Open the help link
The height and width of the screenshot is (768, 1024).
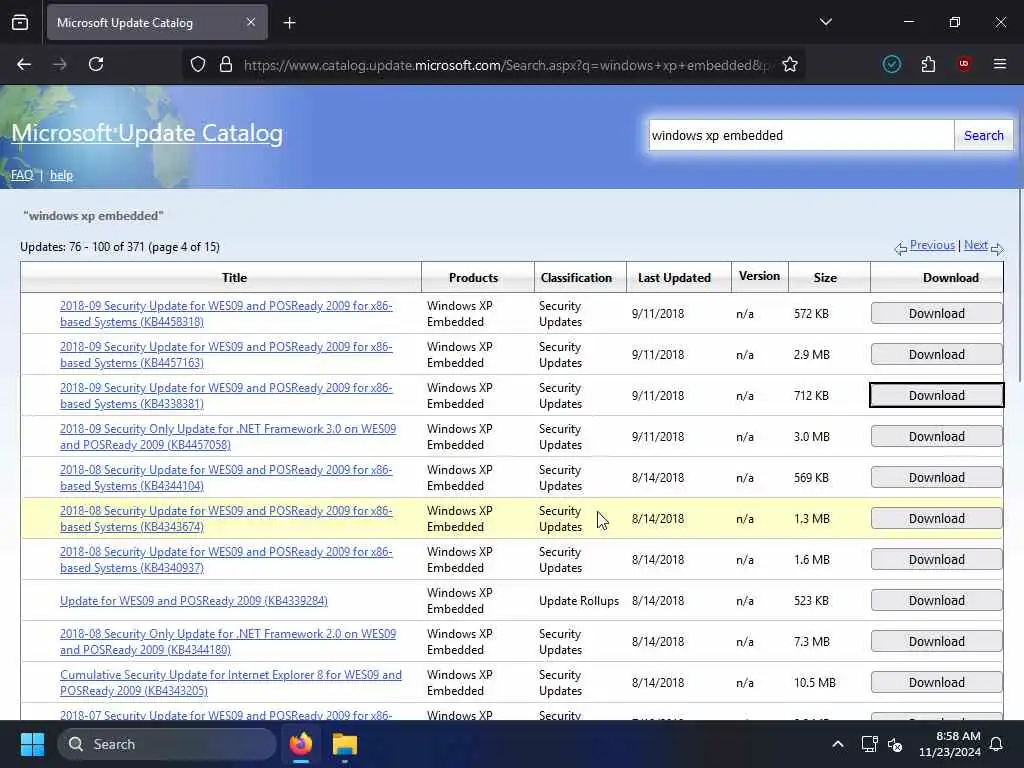tap(61, 175)
